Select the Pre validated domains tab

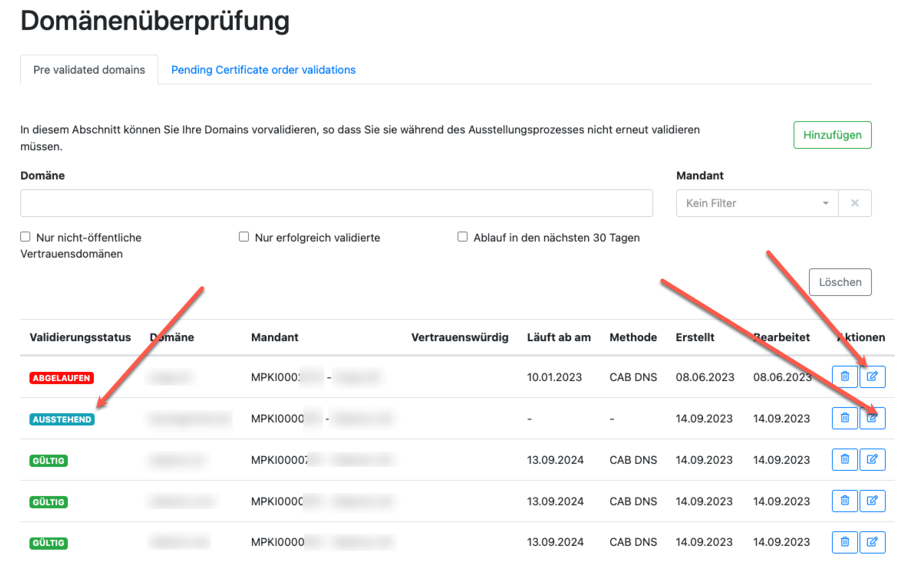(89, 70)
